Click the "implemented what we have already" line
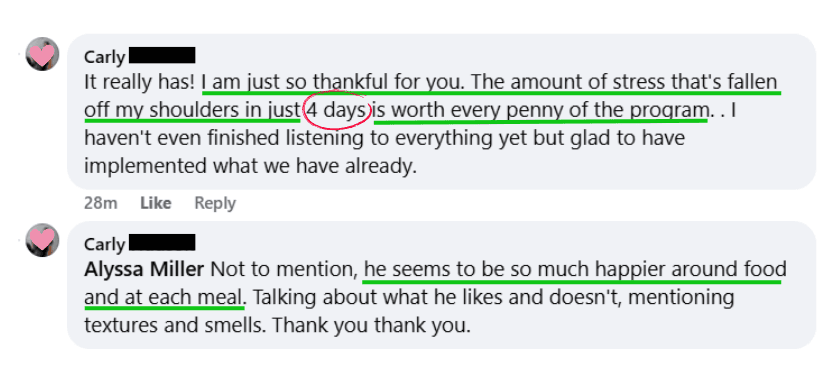Viewport: 840px width, 380px height. [250, 166]
